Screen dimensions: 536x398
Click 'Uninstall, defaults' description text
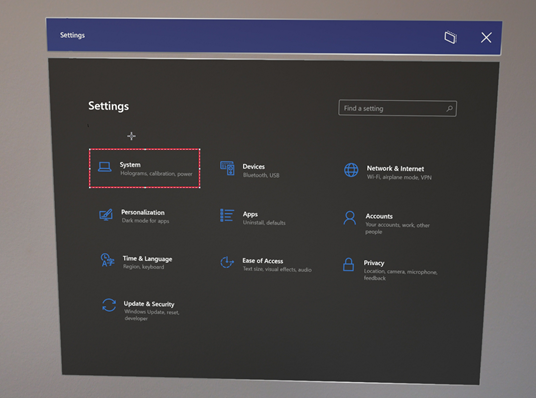coord(264,223)
